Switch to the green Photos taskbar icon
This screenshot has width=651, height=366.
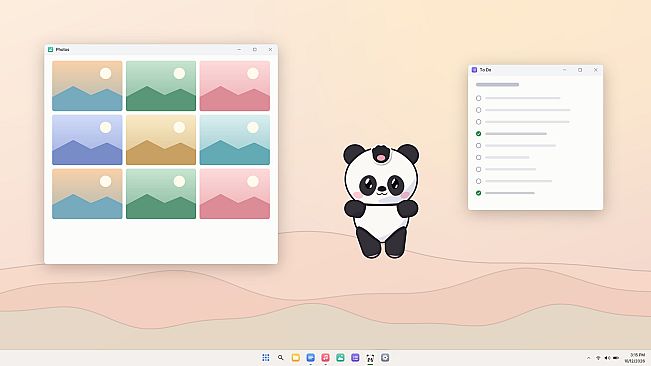[340, 357]
